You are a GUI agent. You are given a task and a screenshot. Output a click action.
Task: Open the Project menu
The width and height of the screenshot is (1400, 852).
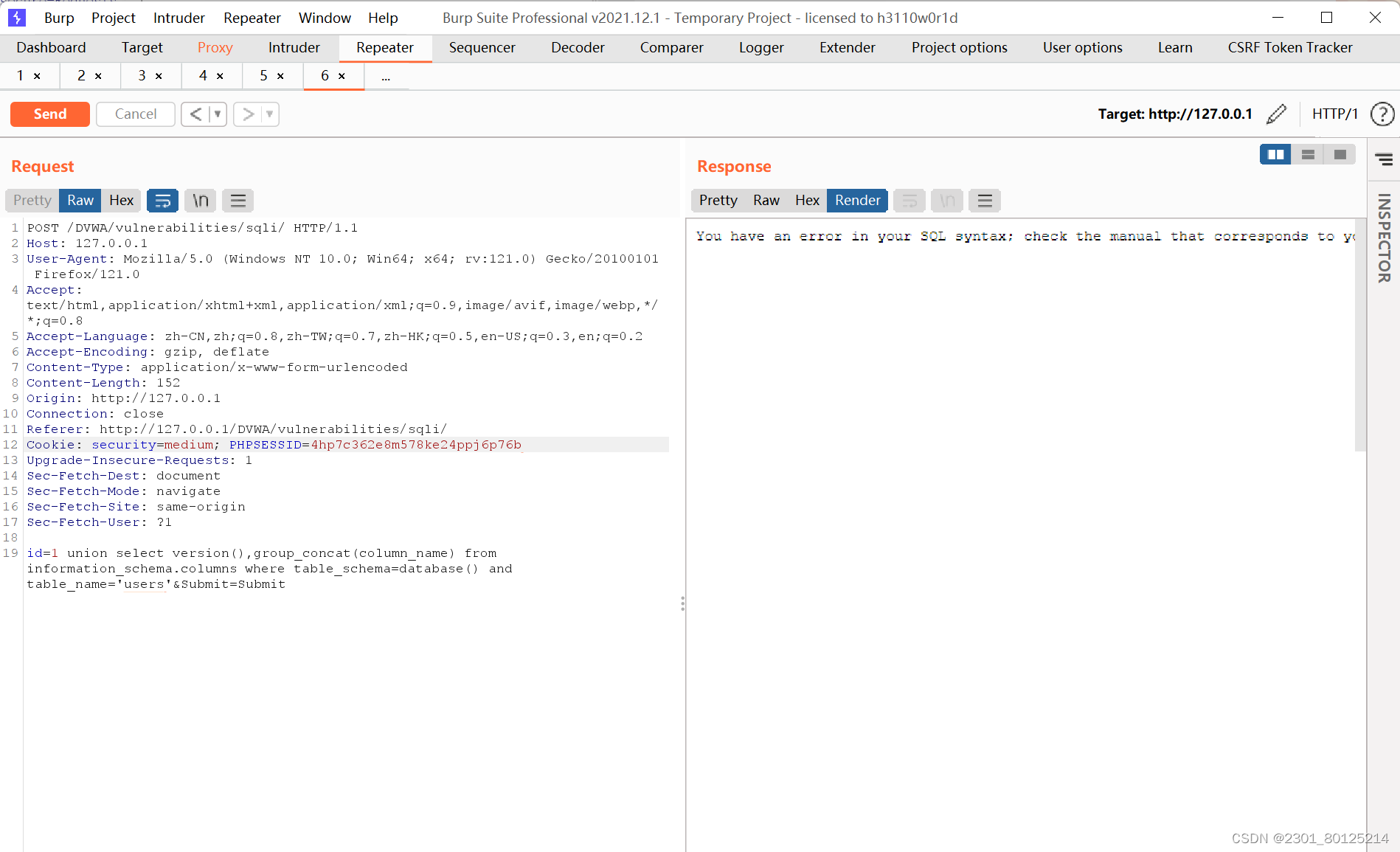[114, 18]
